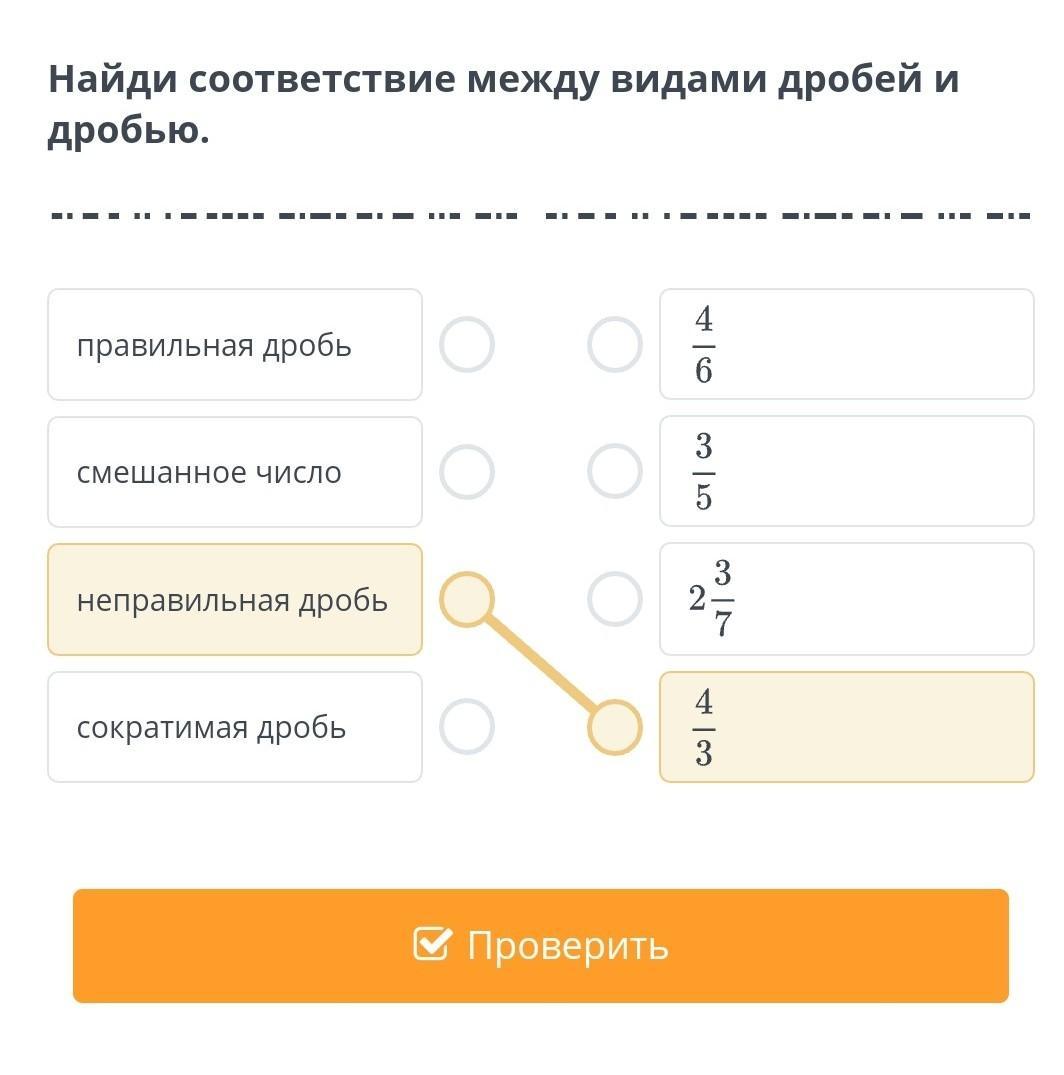Click the dashed divider under the heading
Viewport: 1064px width, 1075px height.
click(540, 215)
